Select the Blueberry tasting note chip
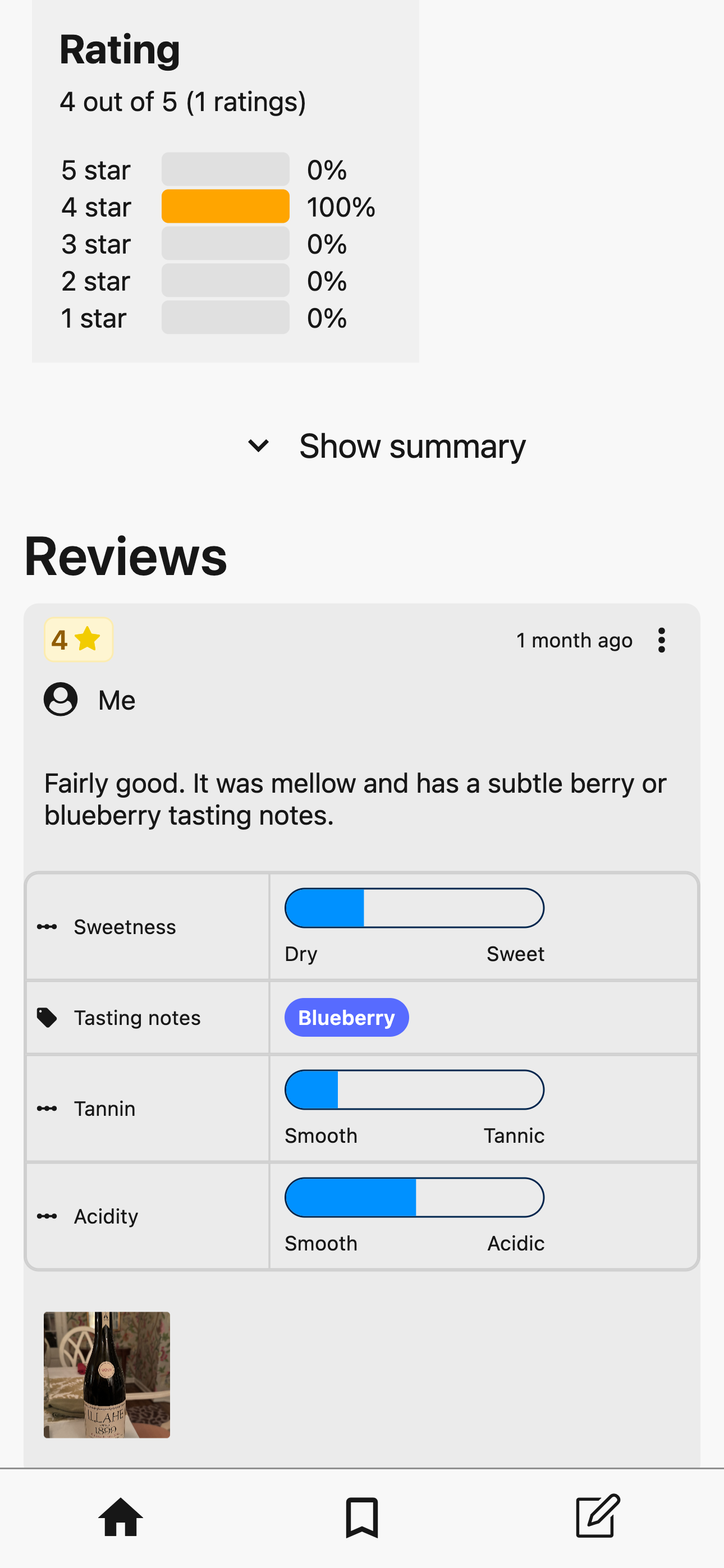This screenshot has height=1568, width=724. [346, 1017]
